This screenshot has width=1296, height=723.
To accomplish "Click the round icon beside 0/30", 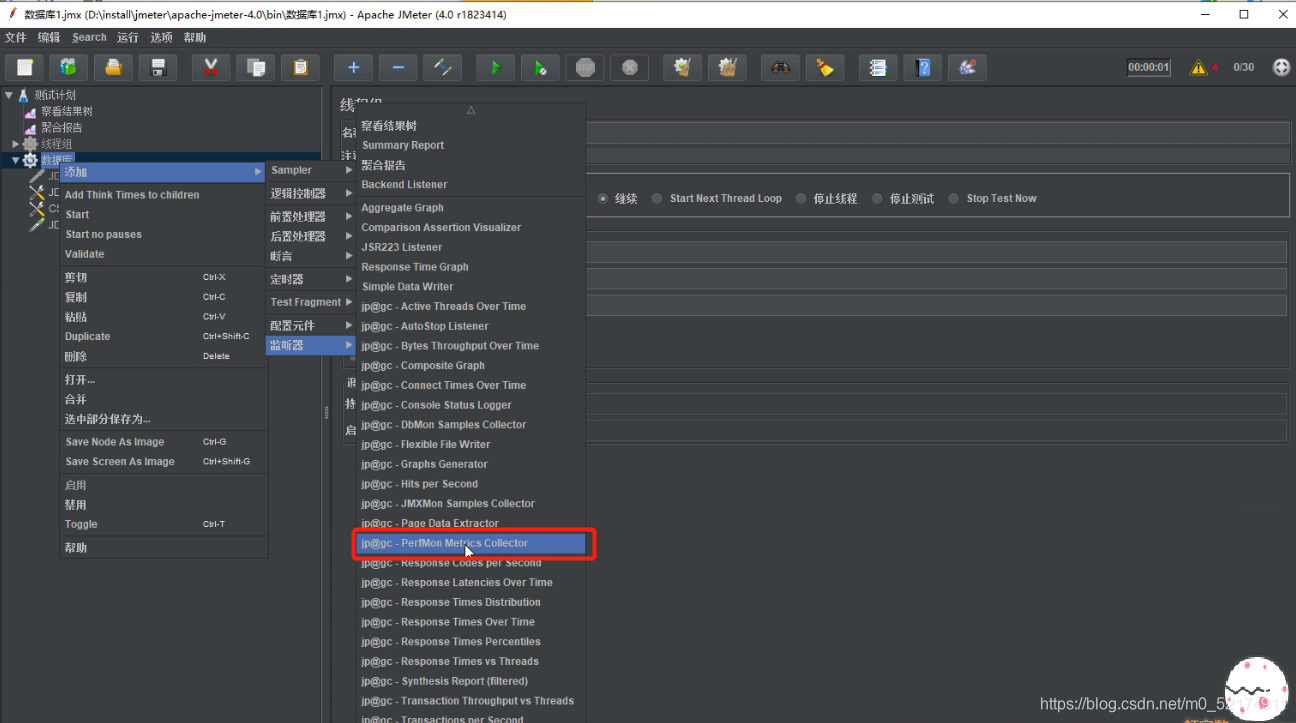I will (x=1281, y=67).
